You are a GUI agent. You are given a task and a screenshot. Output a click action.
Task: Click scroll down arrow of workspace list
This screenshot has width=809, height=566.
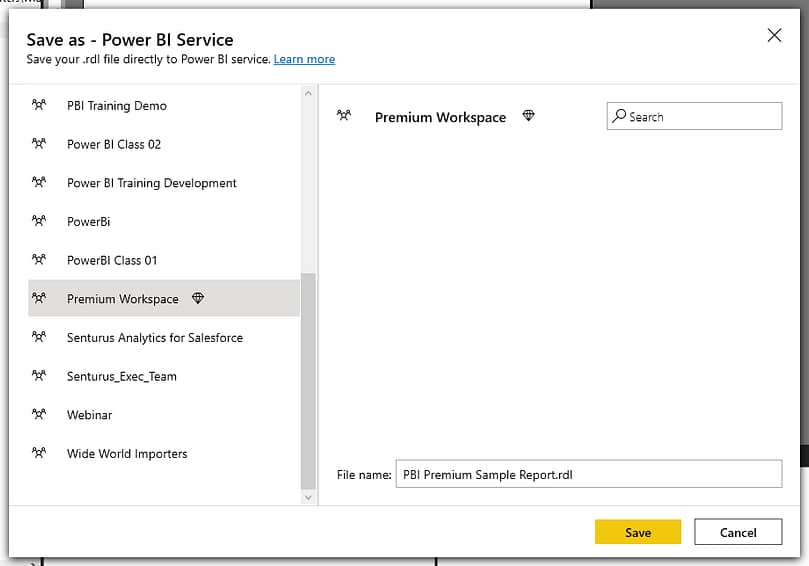click(x=308, y=497)
